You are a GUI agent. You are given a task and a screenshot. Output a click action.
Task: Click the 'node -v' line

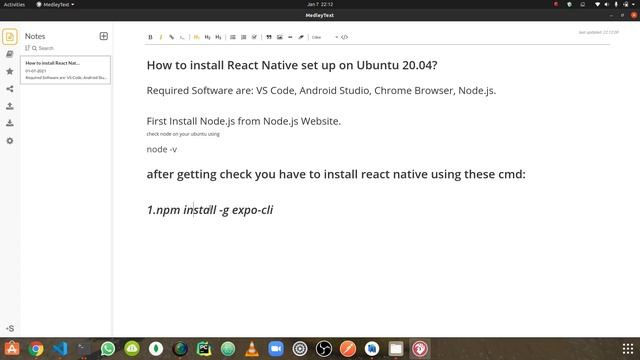tap(162, 149)
